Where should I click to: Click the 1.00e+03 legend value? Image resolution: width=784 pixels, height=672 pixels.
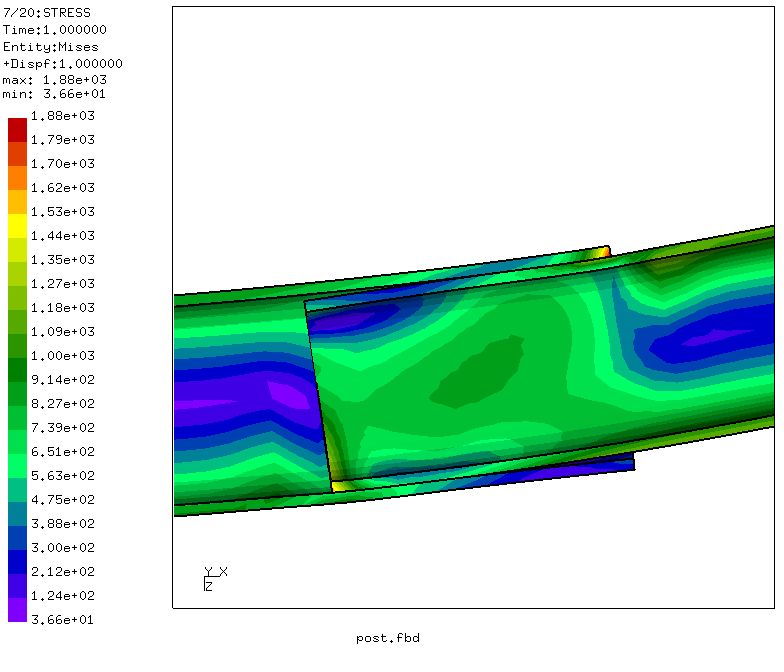62,356
